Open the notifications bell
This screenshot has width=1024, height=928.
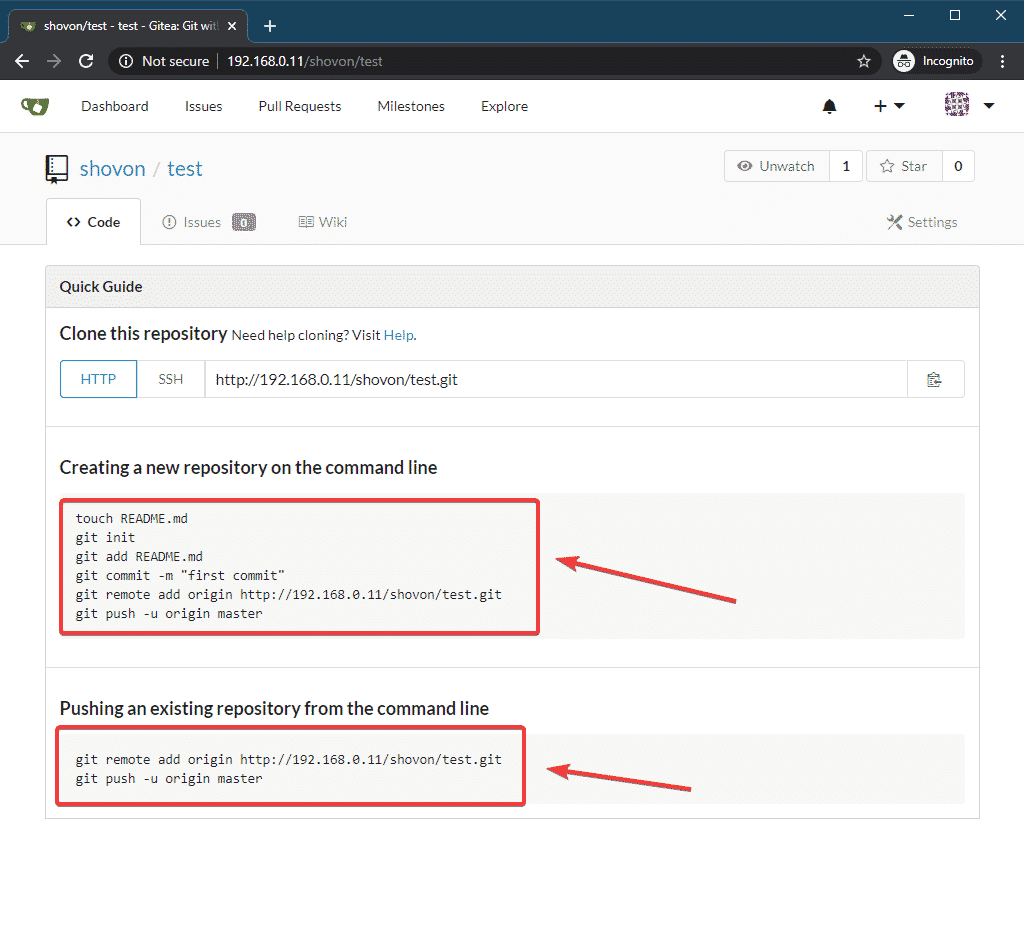(829, 106)
